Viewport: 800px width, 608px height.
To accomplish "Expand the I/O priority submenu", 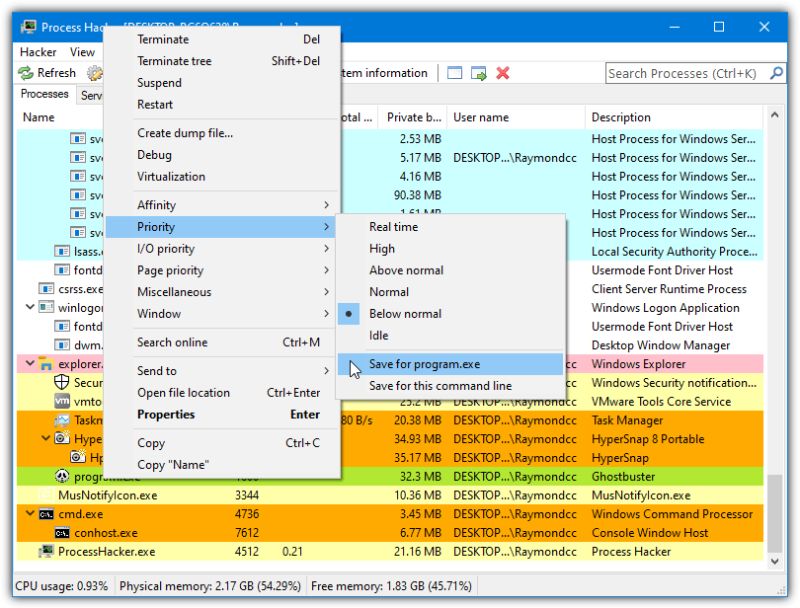I will click(x=221, y=248).
